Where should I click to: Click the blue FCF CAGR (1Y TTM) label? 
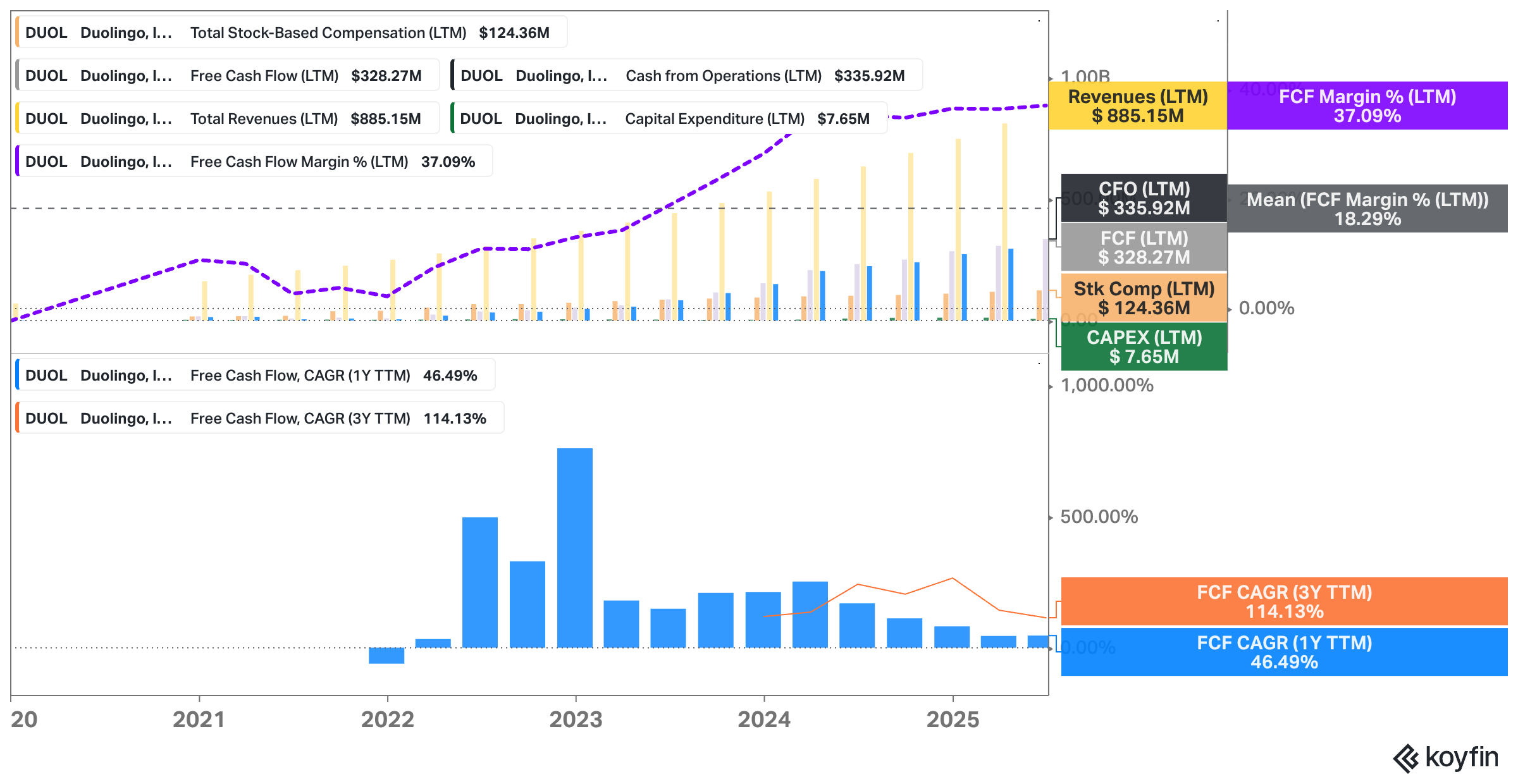pyautogui.click(x=1284, y=652)
